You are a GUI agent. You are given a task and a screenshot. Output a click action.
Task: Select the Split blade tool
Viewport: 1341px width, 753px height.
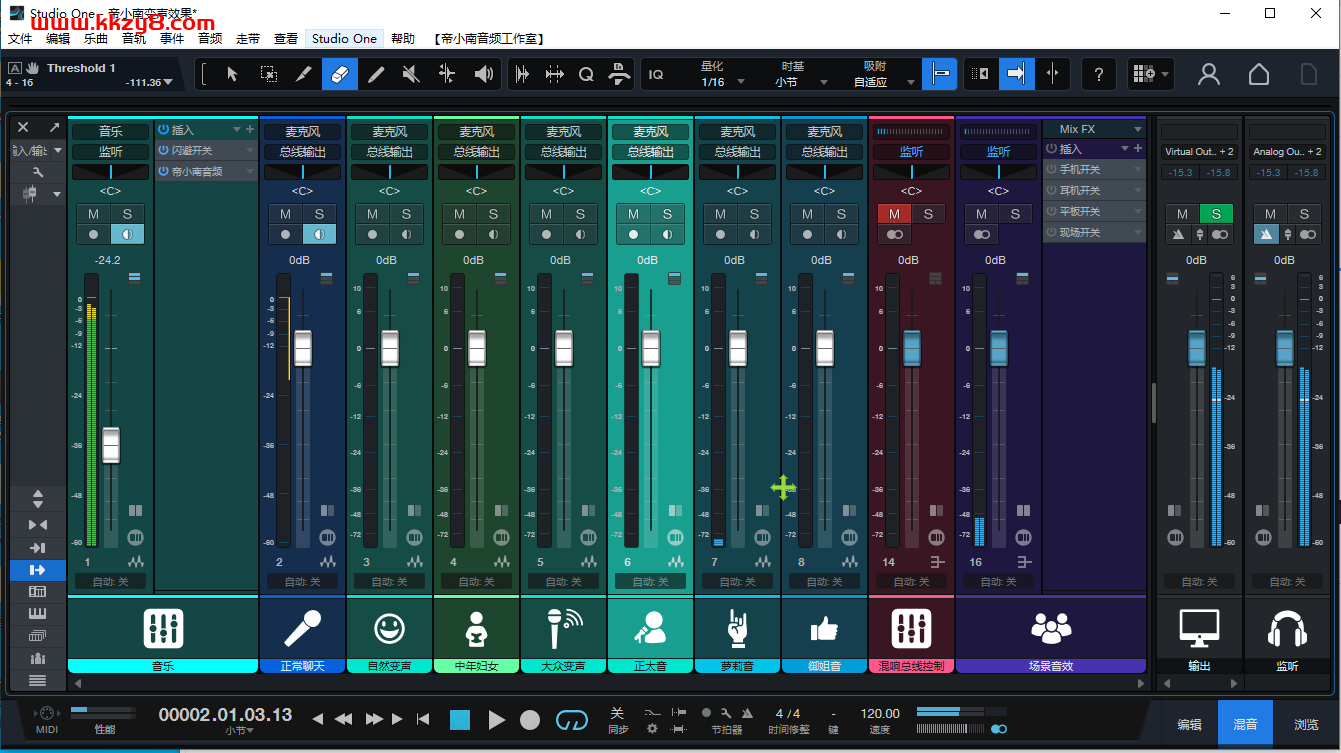tap(304, 74)
